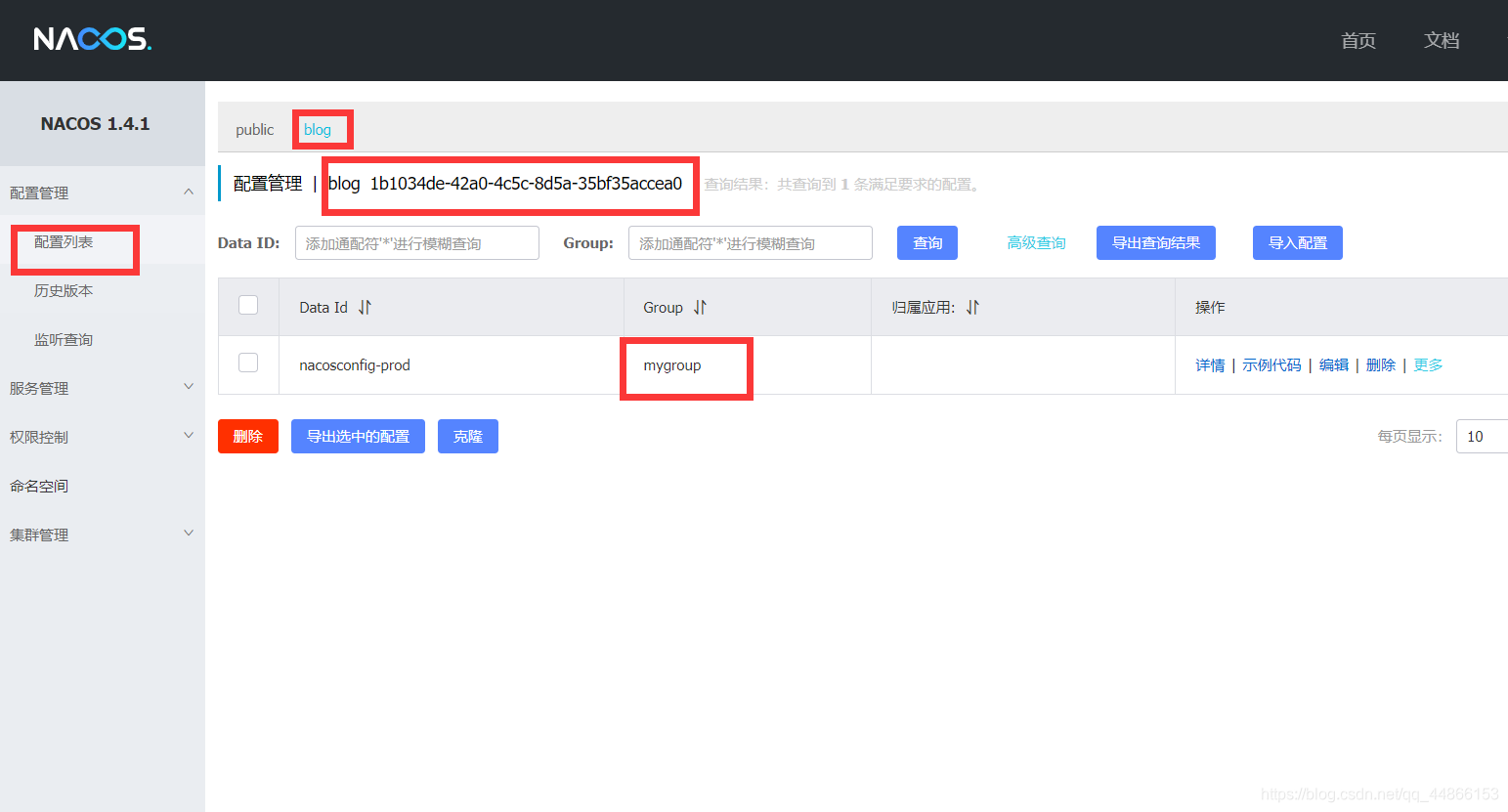Screen dimensions: 1508x812
Task: Open 详情 for nacosconfig-prod
Action: coord(1210,364)
